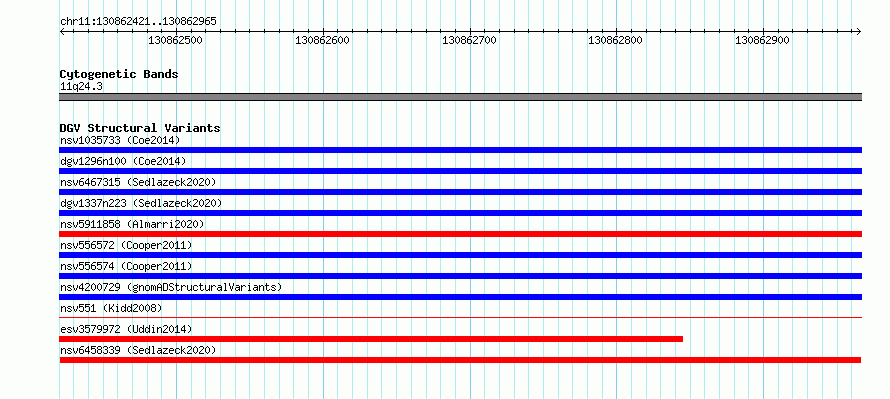Click the 130862800 ruler position

point(616,40)
